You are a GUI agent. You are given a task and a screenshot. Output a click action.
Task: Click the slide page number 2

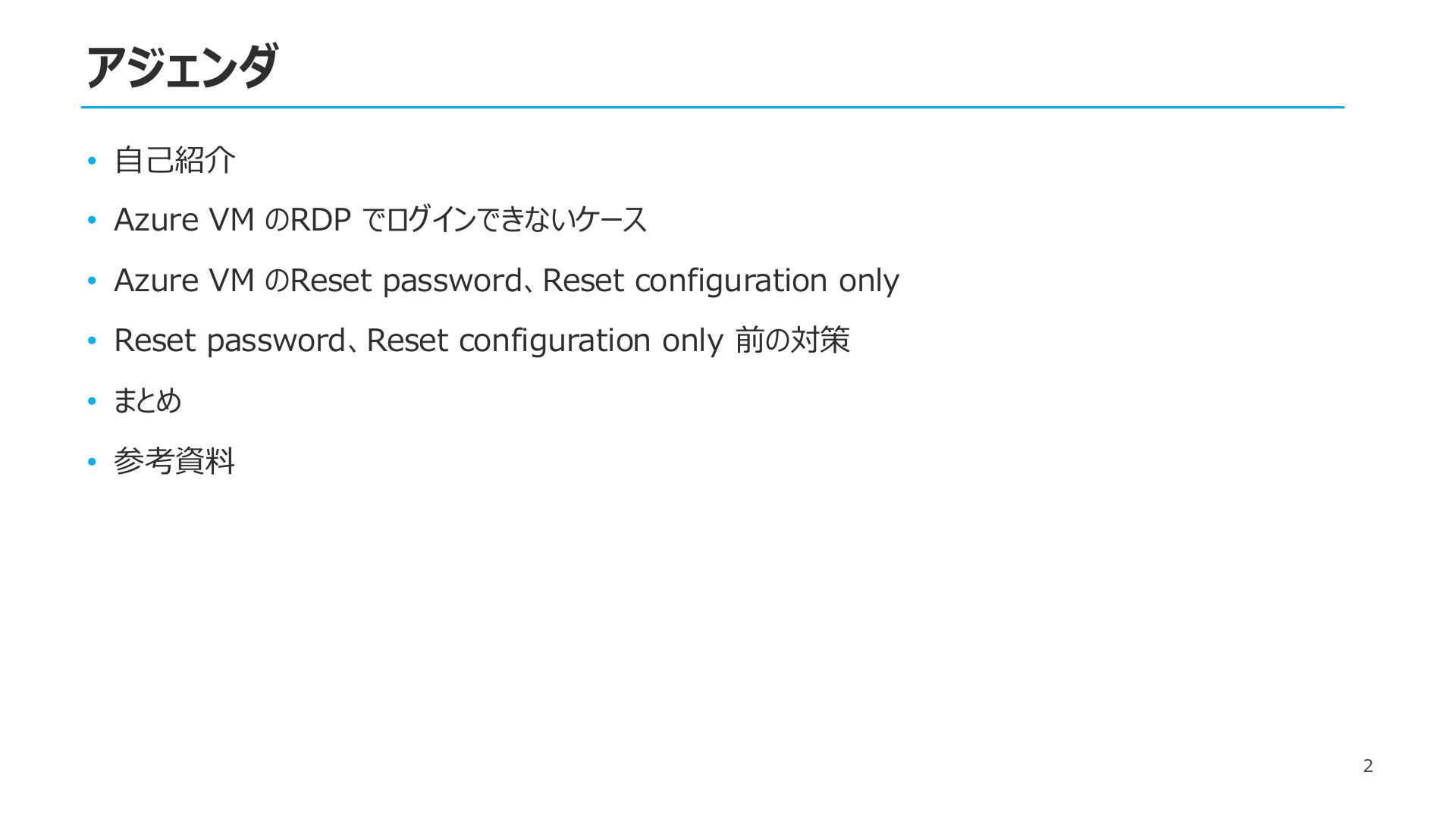click(1367, 766)
